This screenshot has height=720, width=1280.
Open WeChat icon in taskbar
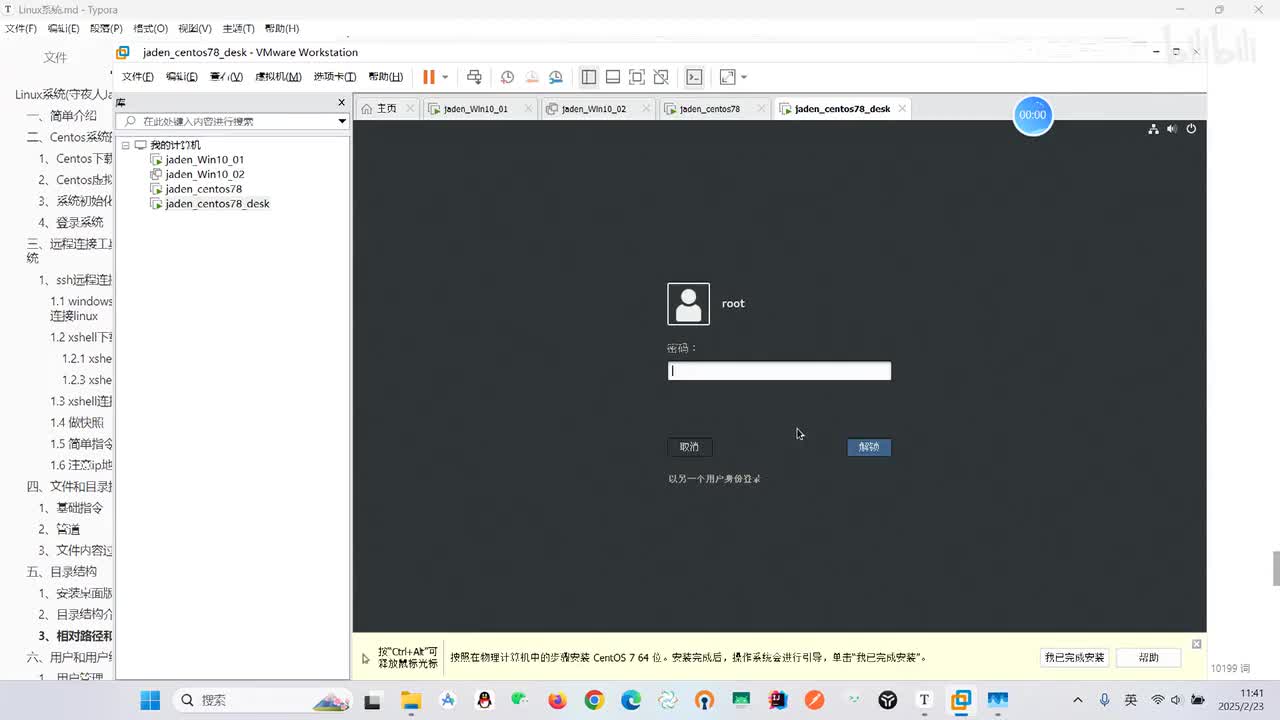pyautogui.click(x=520, y=700)
